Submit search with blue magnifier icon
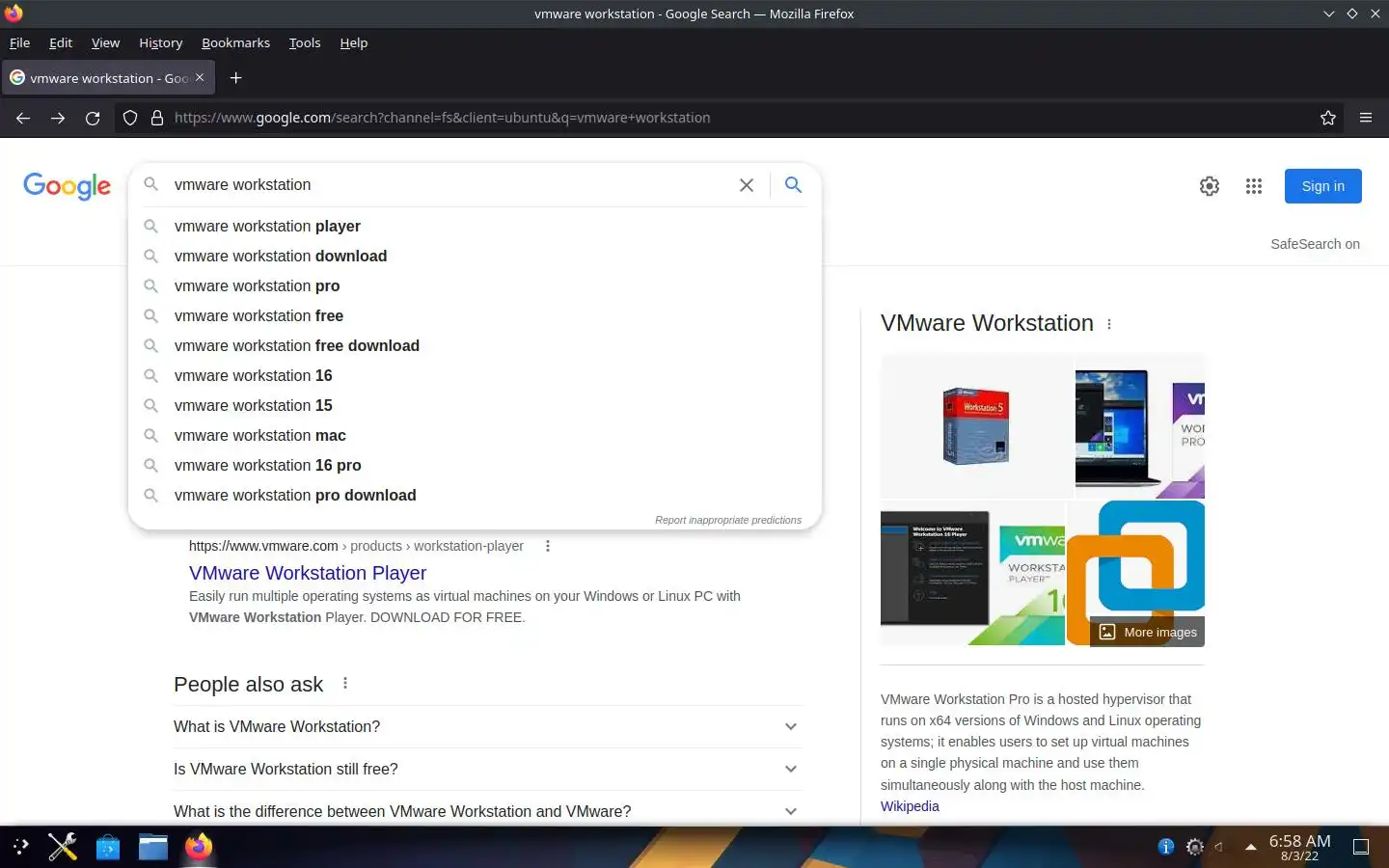The height and width of the screenshot is (868, 1389). tap(793, 185)
